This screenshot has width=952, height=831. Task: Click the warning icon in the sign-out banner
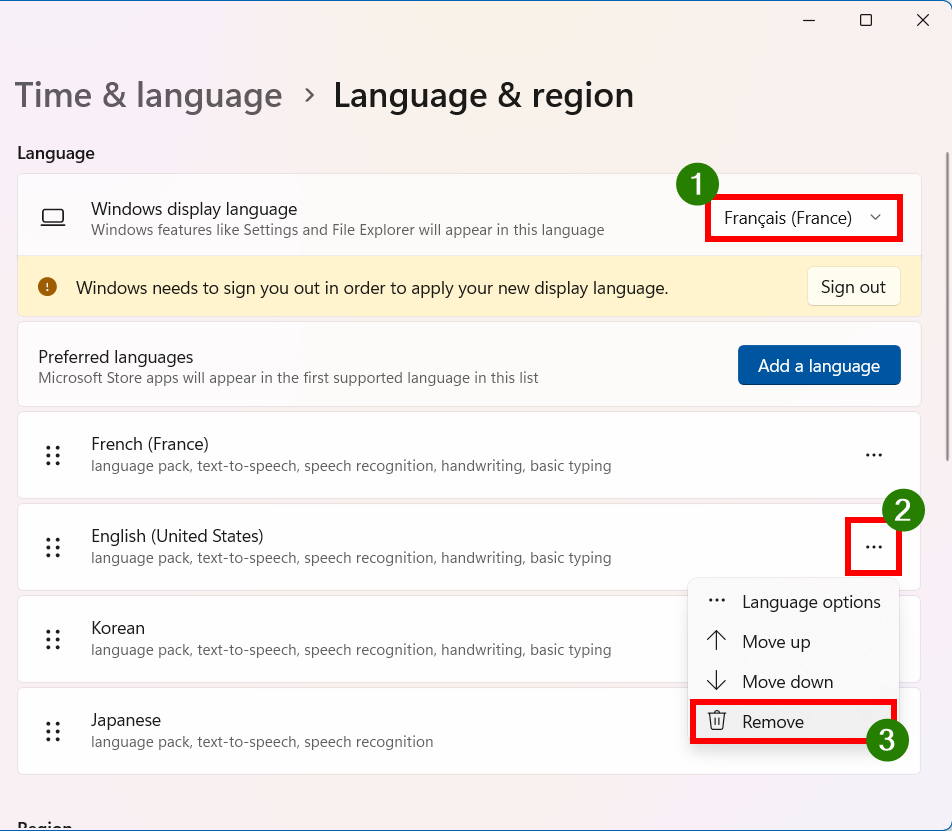click(47, 287)
